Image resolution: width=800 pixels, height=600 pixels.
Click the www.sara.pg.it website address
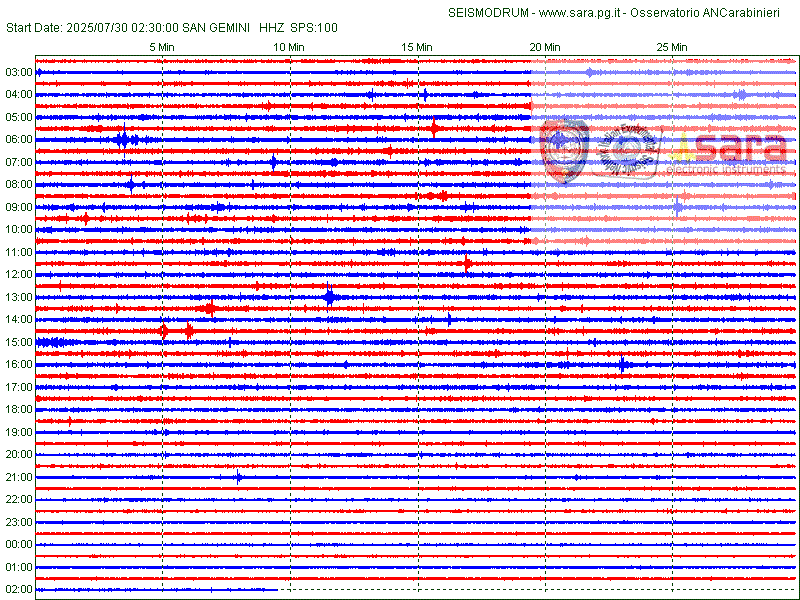pyautogui.click(x=579, y=13)
